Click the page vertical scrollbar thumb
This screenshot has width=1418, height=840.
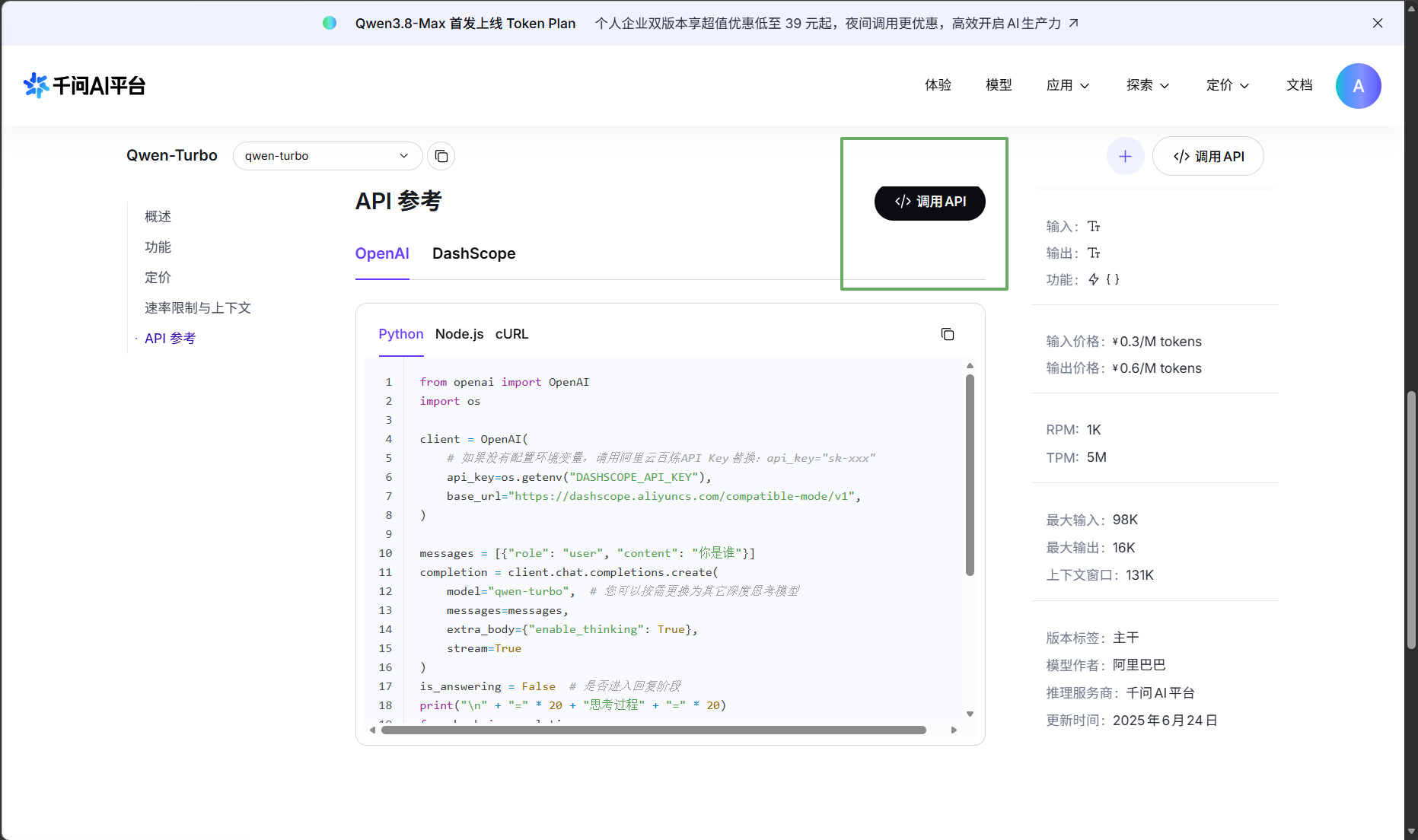coord(1411,520)
